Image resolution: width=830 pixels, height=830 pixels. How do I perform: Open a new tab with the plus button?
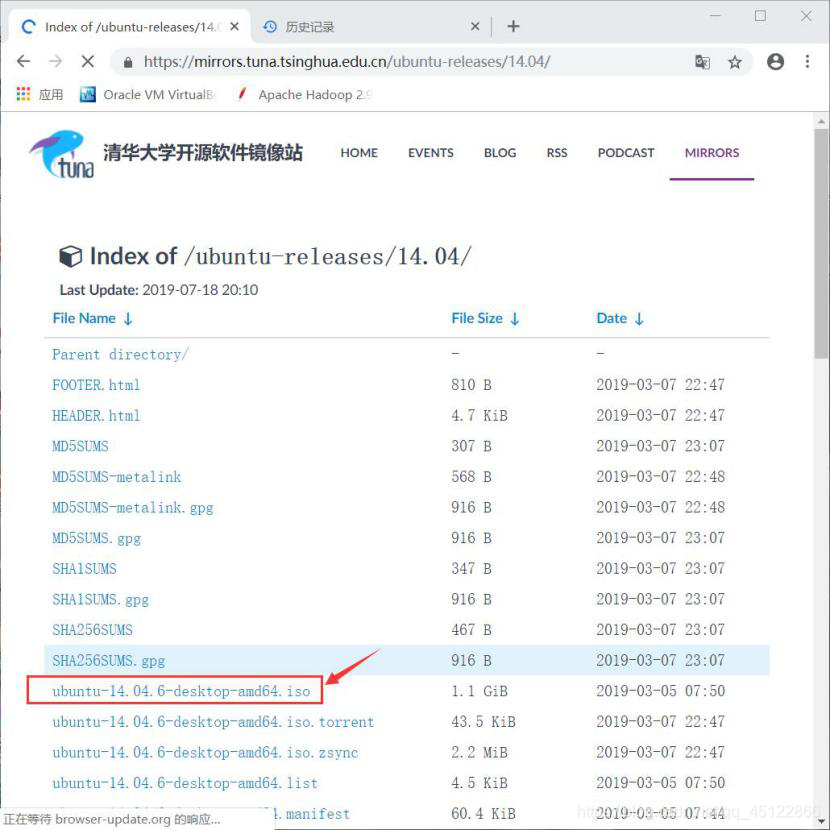point(513,26)
